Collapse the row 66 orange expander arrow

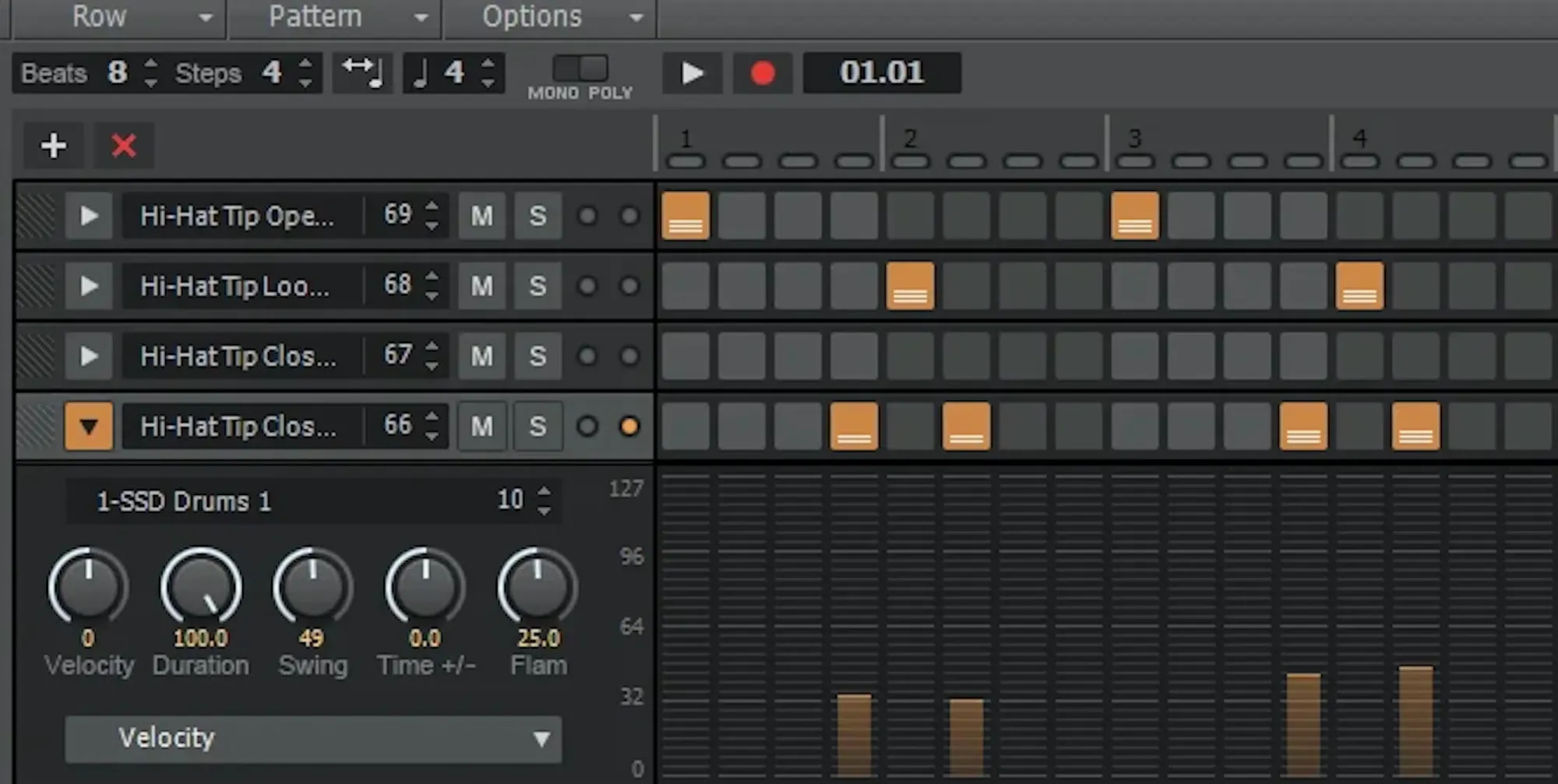tap(89, 426)
